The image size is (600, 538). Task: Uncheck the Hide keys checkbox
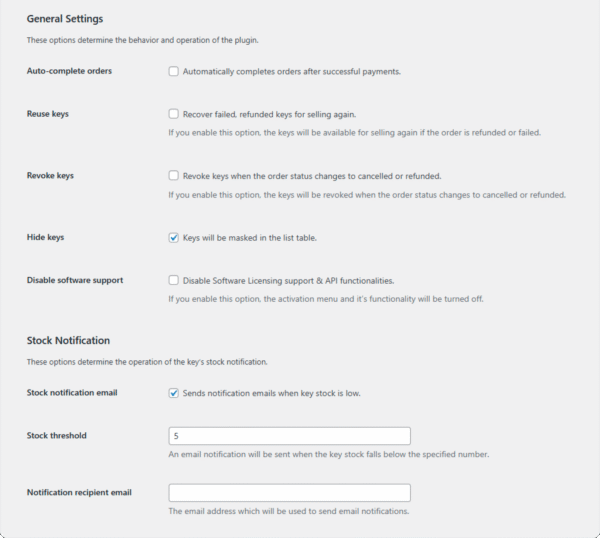174,238
